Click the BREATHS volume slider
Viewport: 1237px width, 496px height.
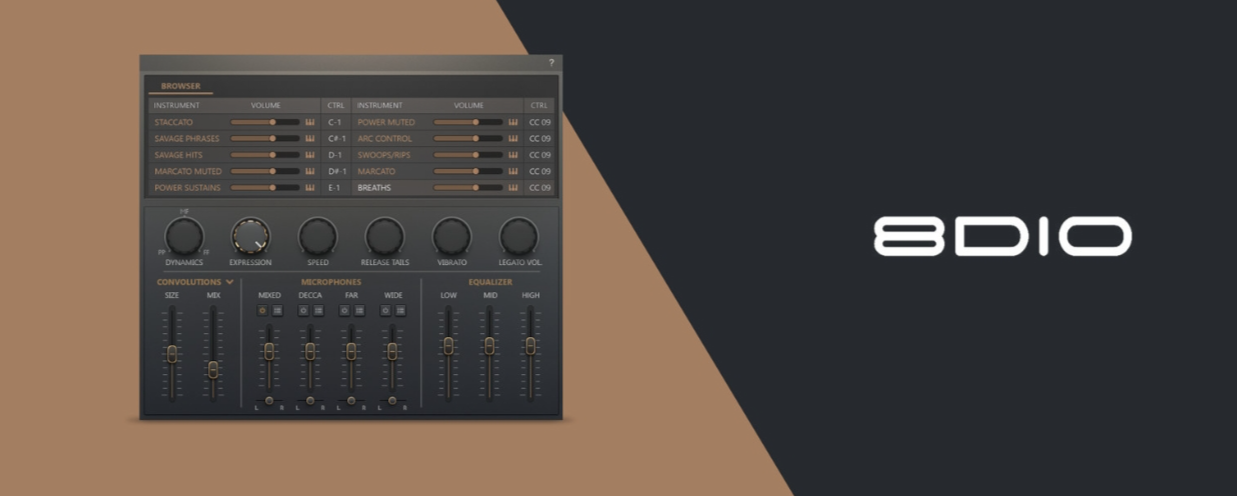tap(468, 187)
